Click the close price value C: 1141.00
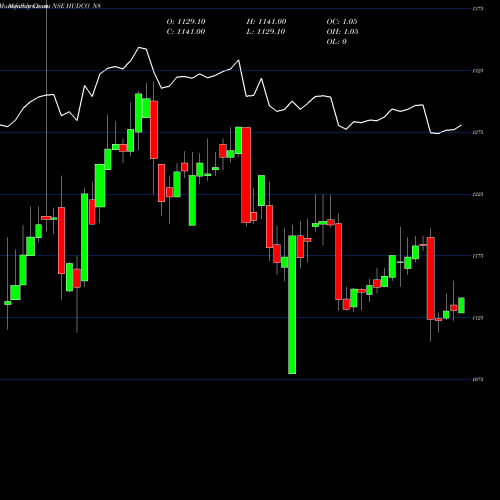500x500 pixels. (x=186, y=32)
